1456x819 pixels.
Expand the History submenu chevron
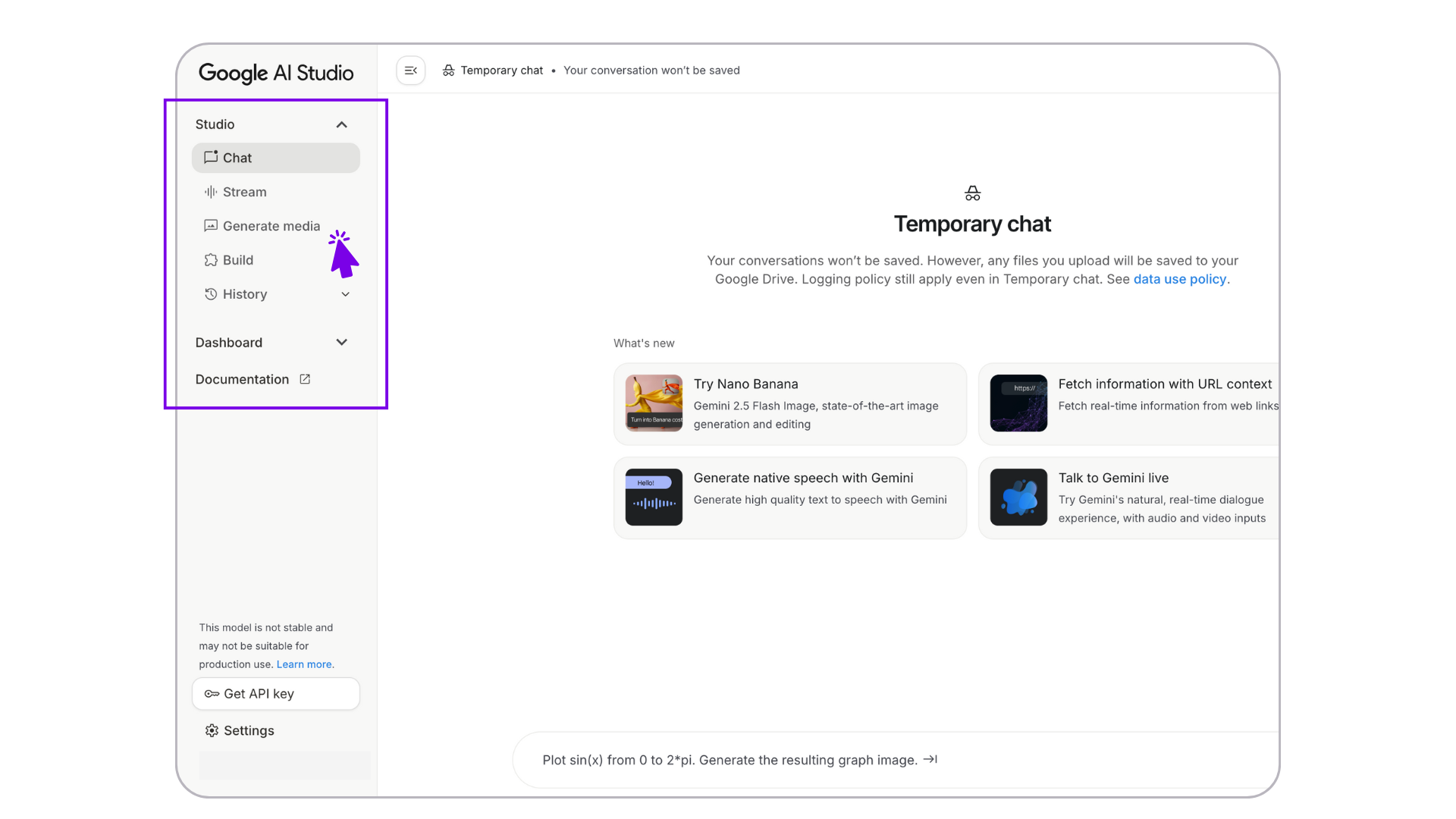(x=345, y=294)
